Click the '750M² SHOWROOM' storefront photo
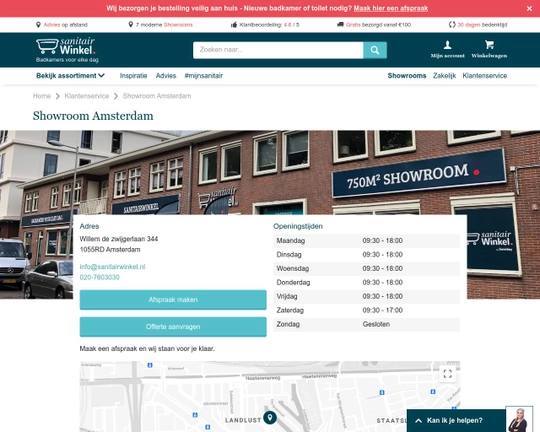540x432 pixels. point(270,172)
